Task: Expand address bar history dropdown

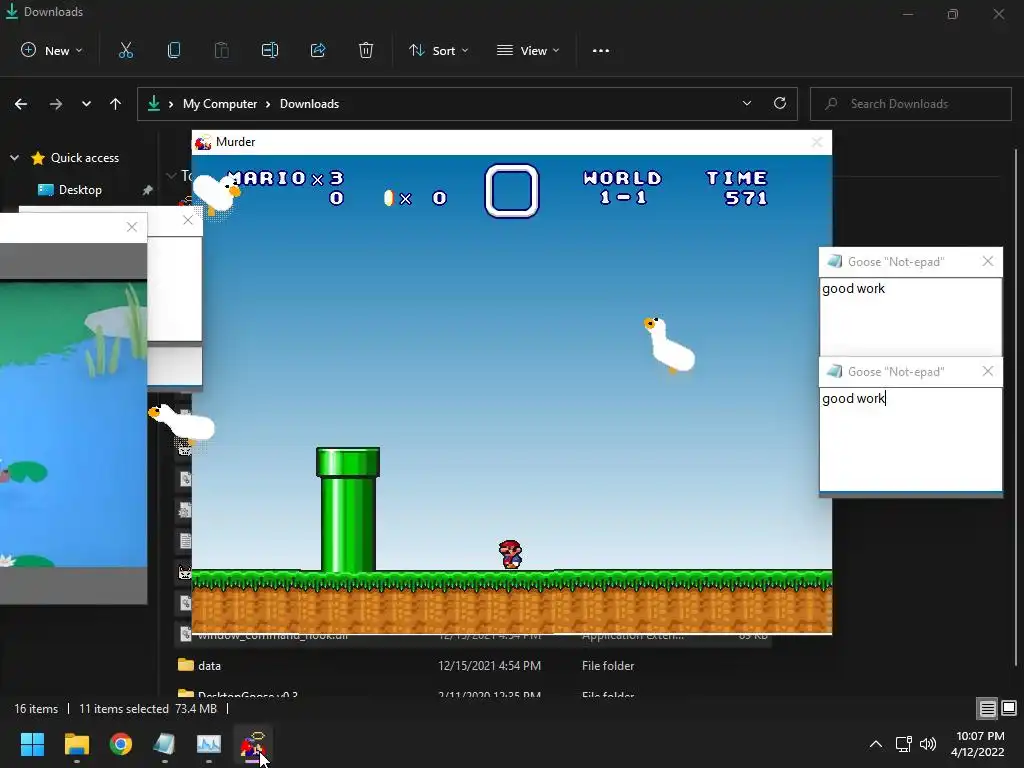Action: pyautogui.click(x=746, y=104)
